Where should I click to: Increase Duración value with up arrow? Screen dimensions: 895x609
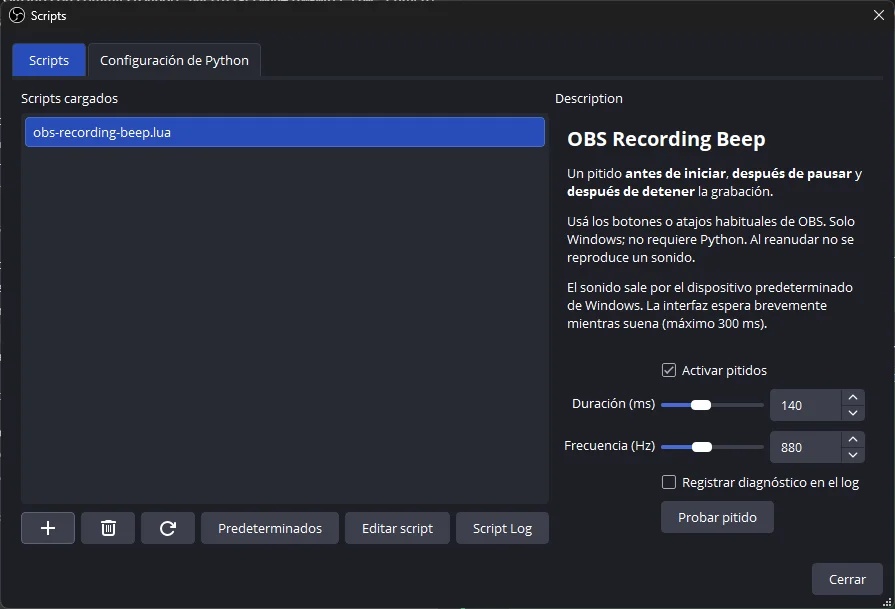[x=853, y=397]
